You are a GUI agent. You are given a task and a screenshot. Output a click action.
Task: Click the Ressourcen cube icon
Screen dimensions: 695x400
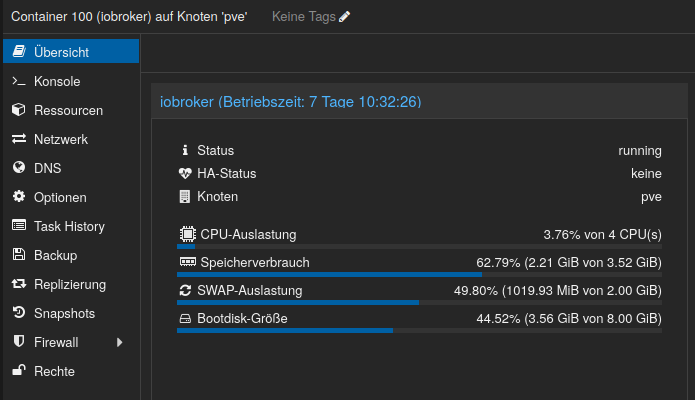click(x=18, y=110)
